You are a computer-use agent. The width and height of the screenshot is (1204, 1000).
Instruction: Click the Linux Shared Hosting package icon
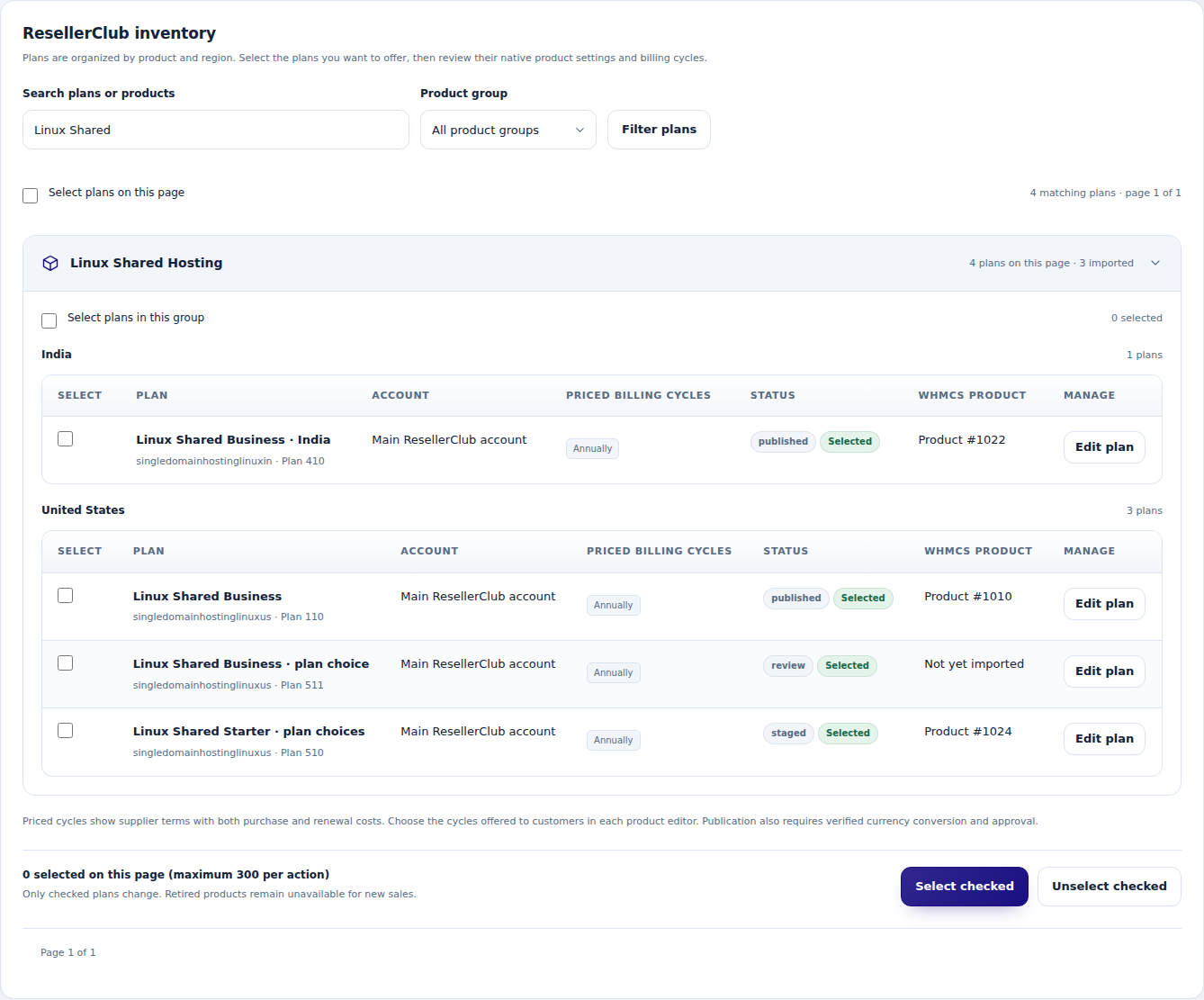[50, 263]
